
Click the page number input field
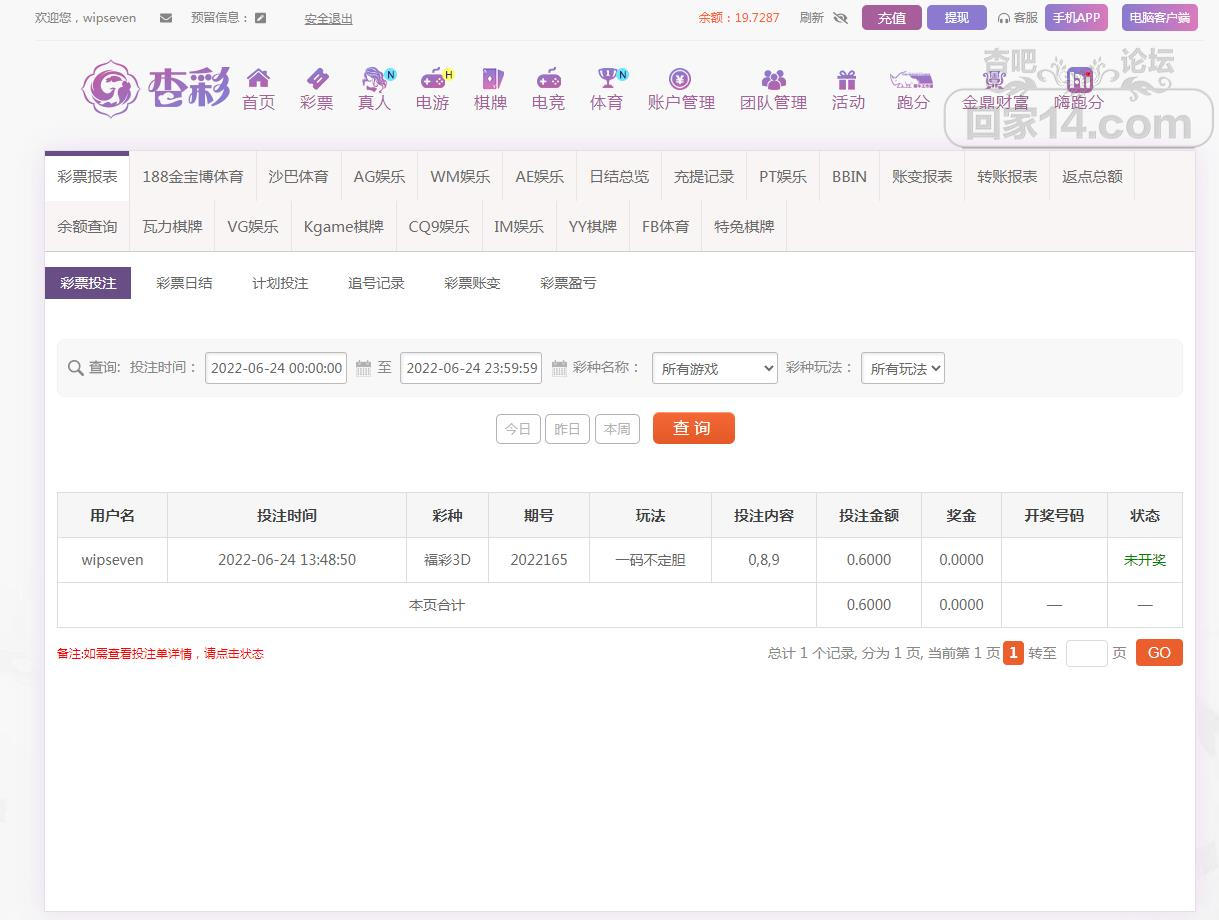coord(1086,653)
